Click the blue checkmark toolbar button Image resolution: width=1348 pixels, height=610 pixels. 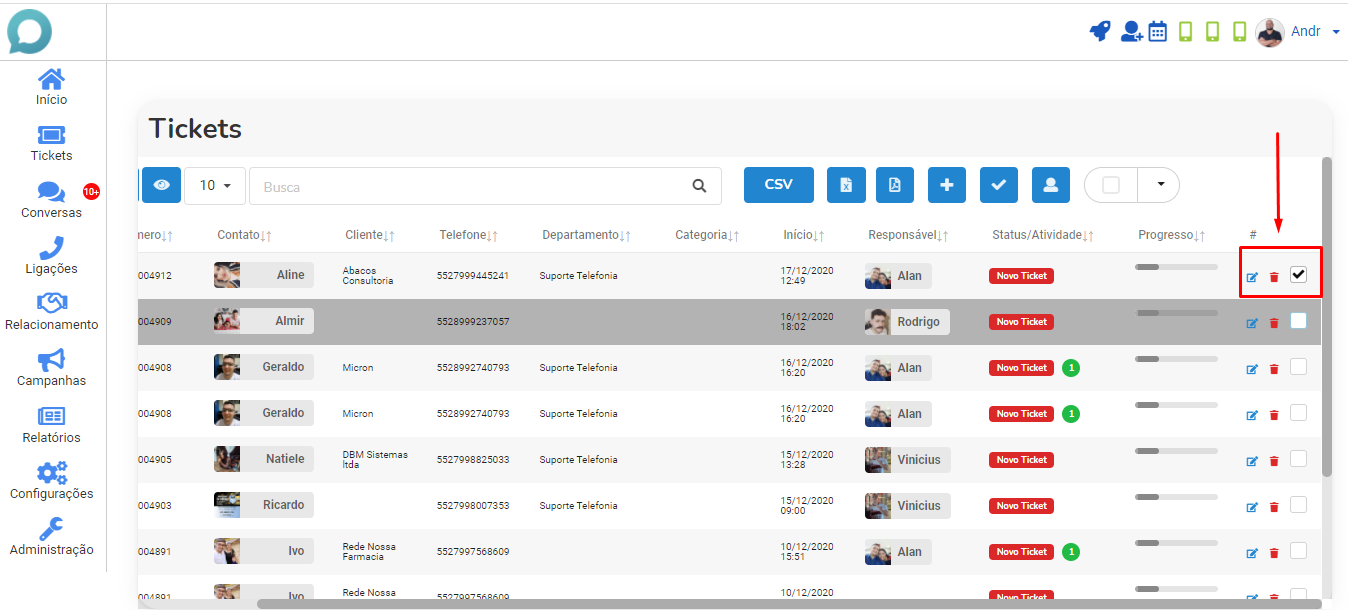pos(998,185)
